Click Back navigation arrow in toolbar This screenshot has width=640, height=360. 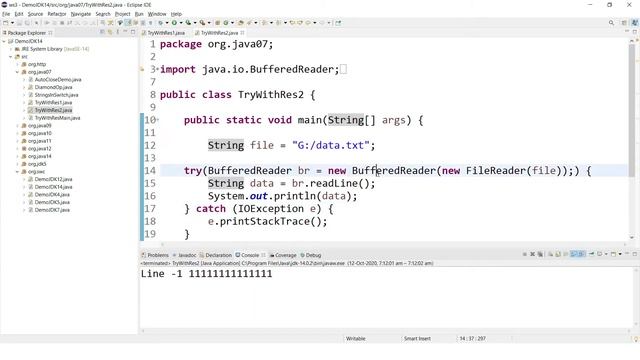(x=307, y=23)
